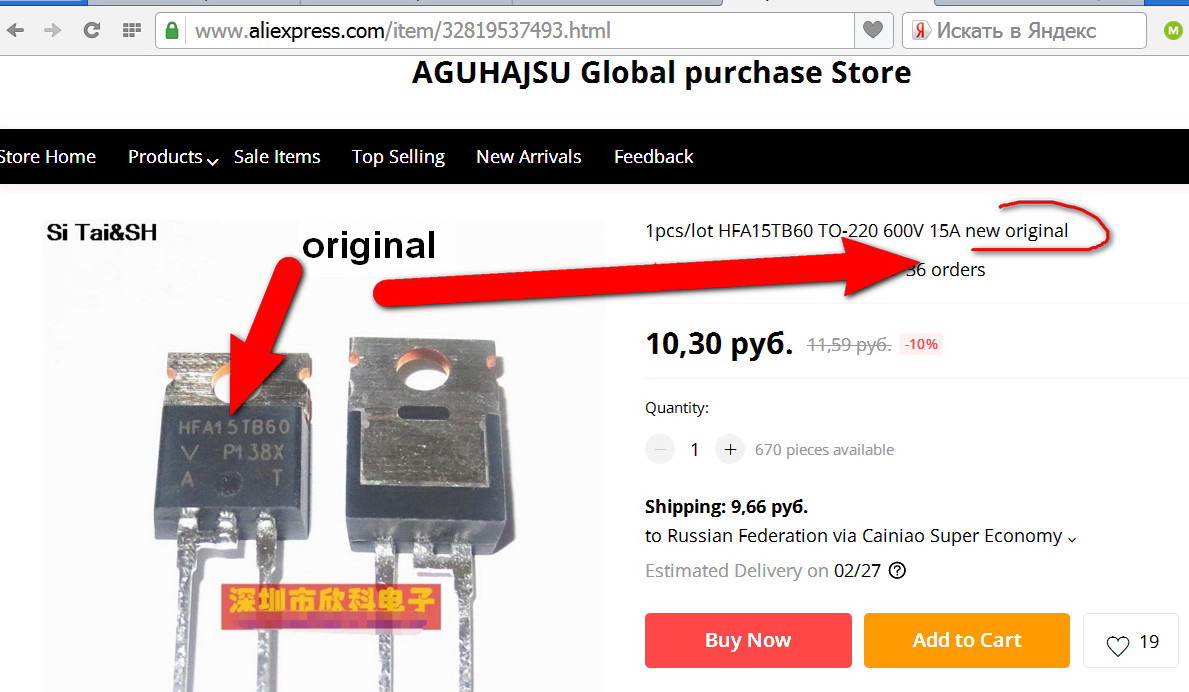Increase quantity with the plus button

point(729,449)
